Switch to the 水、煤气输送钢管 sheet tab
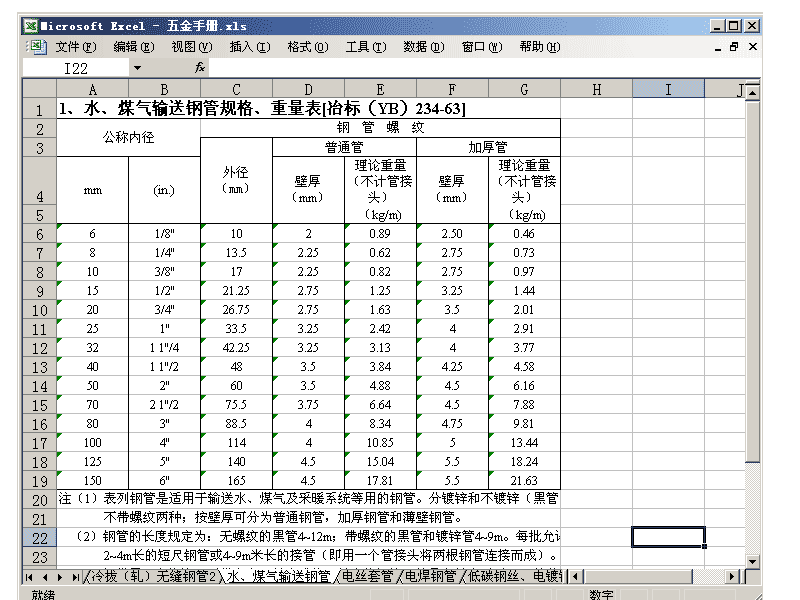800x600 pixels. (x=279, y=576)
